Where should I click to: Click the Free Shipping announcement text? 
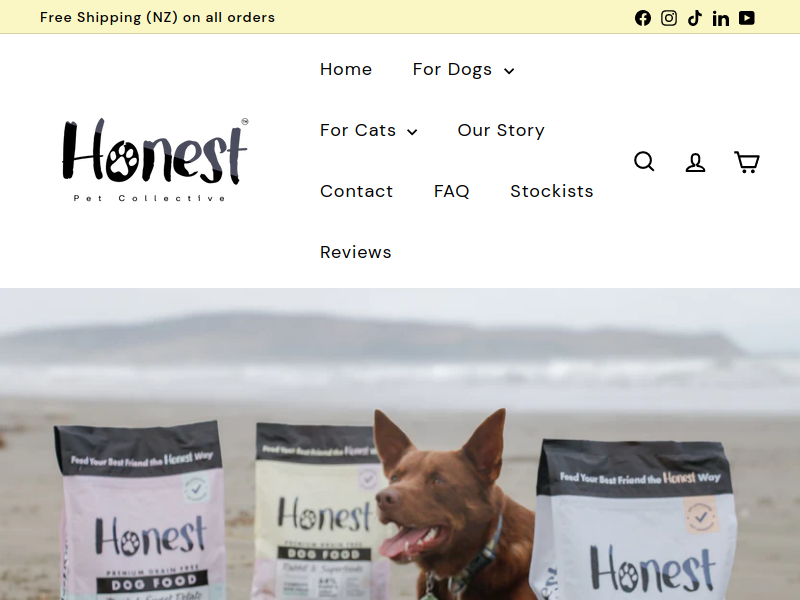[157, 17]
